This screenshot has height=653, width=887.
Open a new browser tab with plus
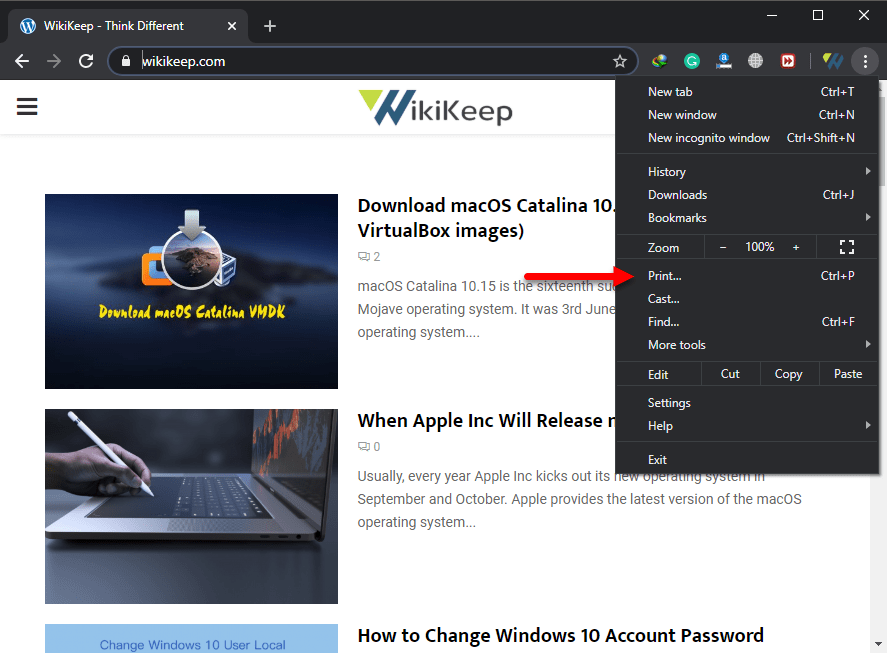click(x=270, y=26)
